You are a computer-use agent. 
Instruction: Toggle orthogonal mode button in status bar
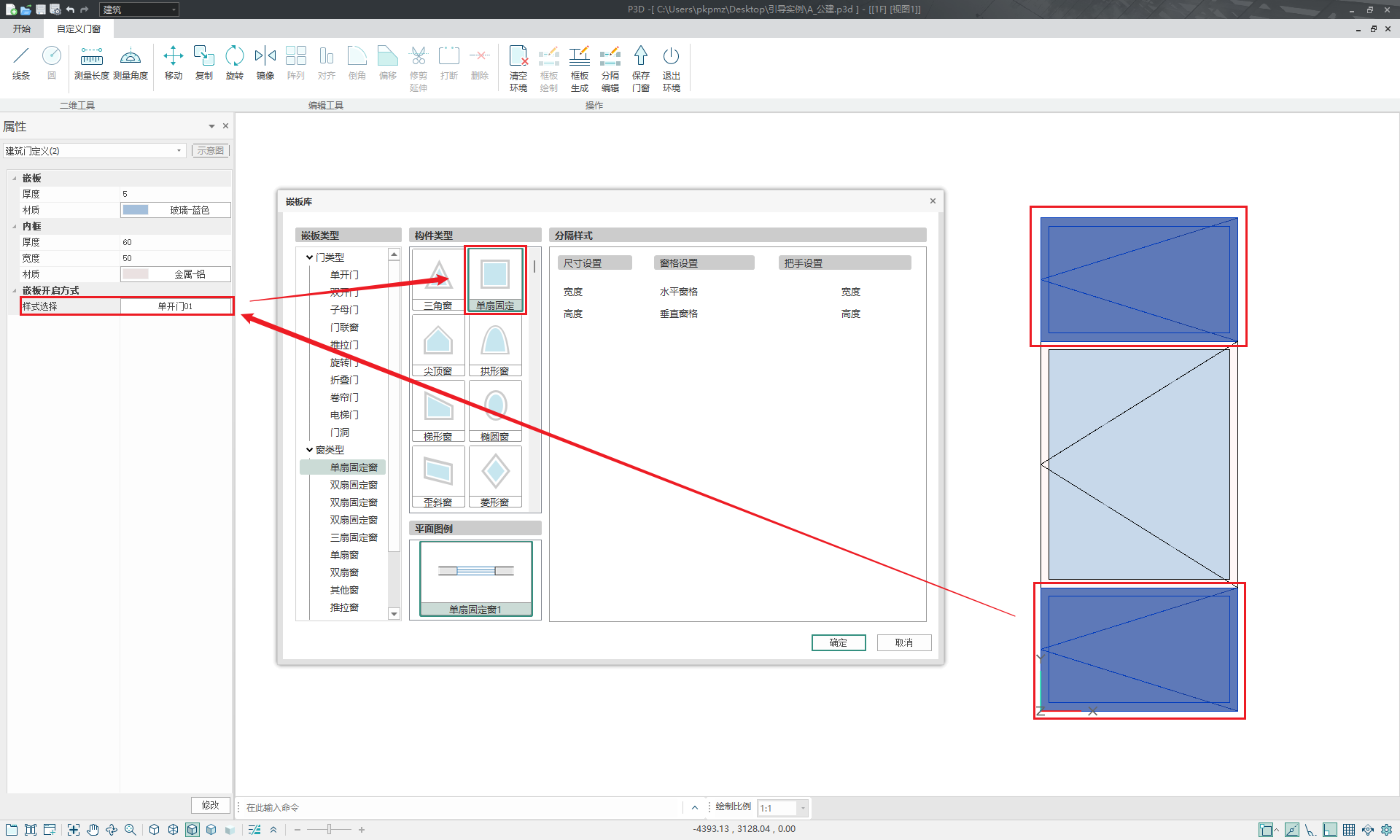(1330, 830)
